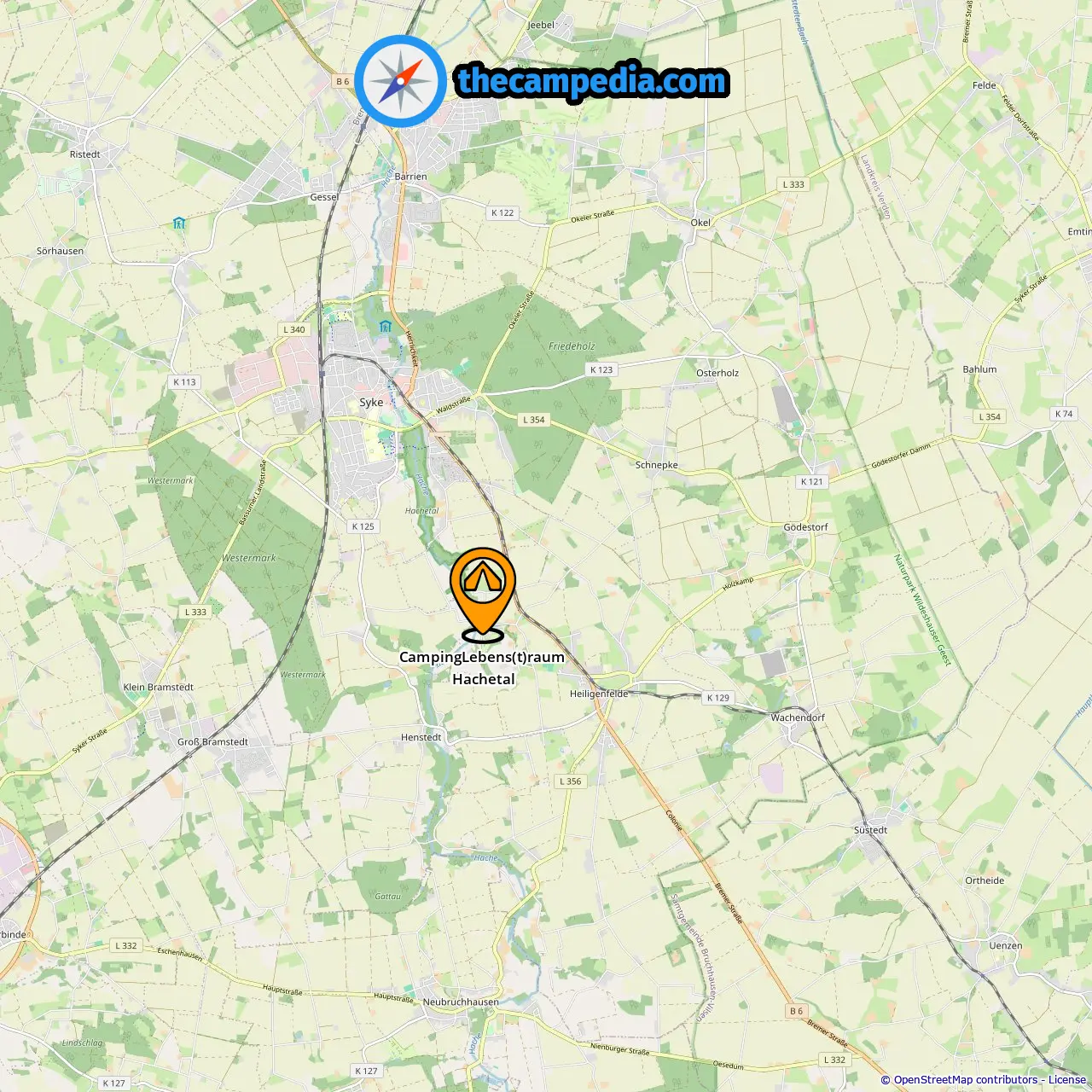Click the compass logo icon
1092x1092 pixels.
(400, 81)
